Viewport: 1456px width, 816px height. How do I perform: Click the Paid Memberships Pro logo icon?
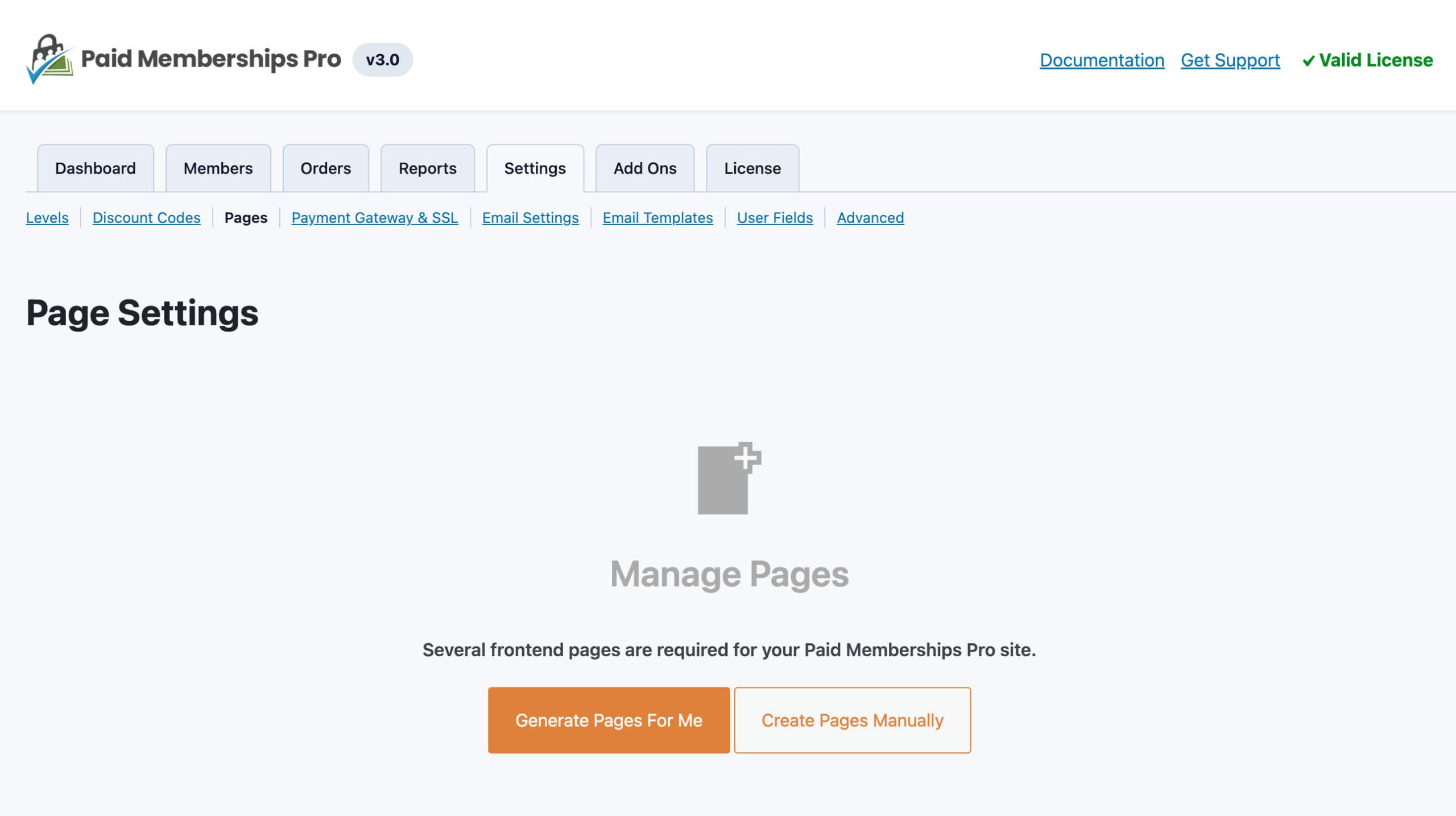coord(47,59)
